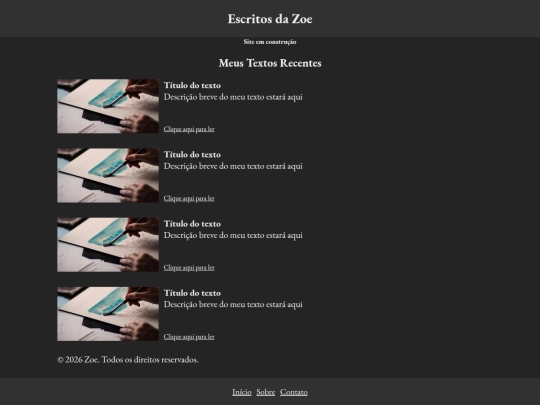This screenshot has height=405, width=540.
Task: Click the second card's 'Descrição breve' text
Action: click(233, 166)
